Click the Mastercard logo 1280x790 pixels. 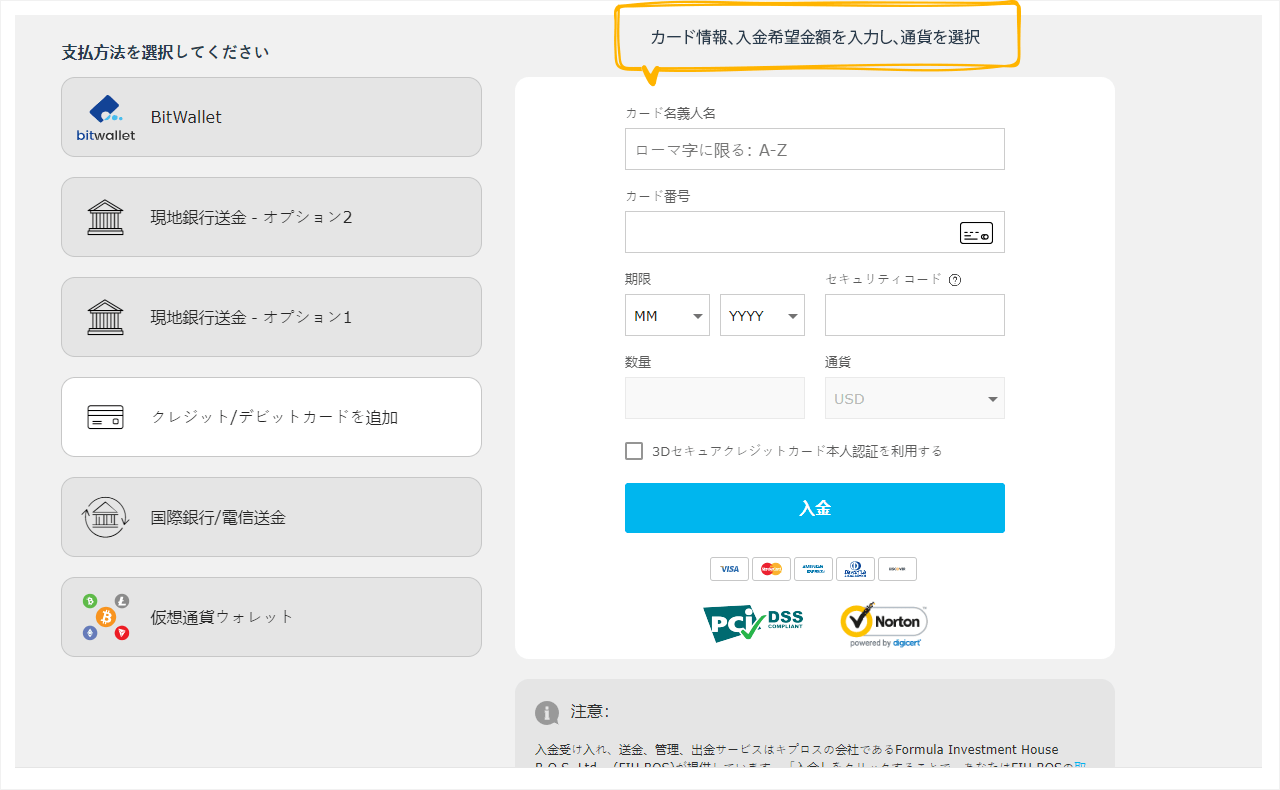pos(771,569)
